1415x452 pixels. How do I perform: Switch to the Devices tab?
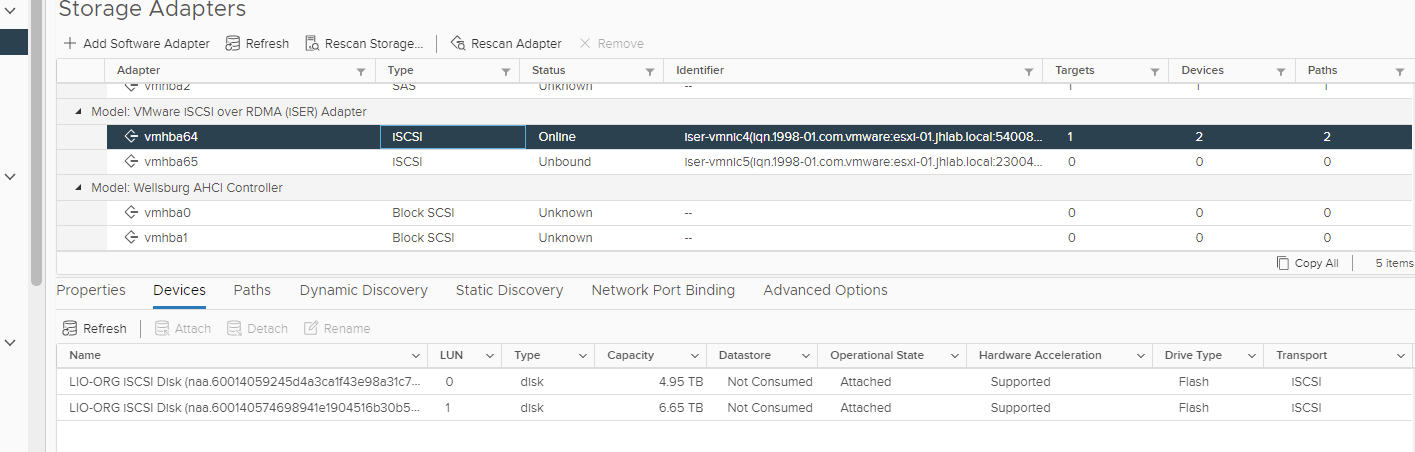(179, 290)
